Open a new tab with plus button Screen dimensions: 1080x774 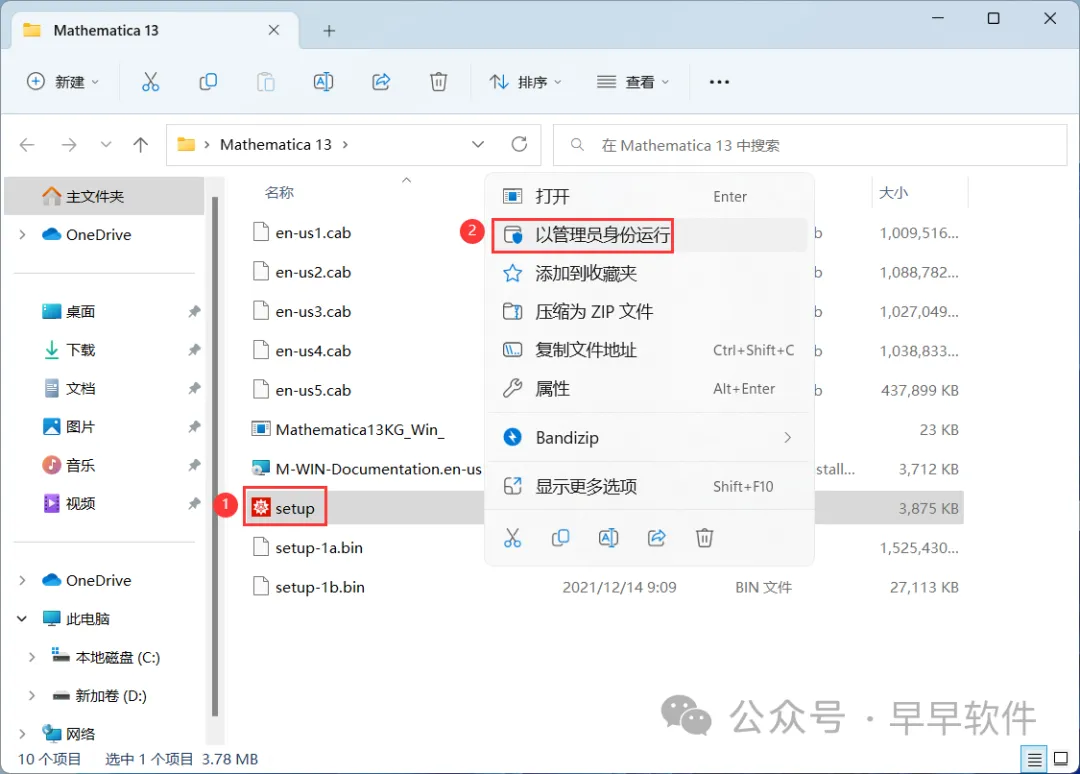pyautogui.click(x=329, y=31)
